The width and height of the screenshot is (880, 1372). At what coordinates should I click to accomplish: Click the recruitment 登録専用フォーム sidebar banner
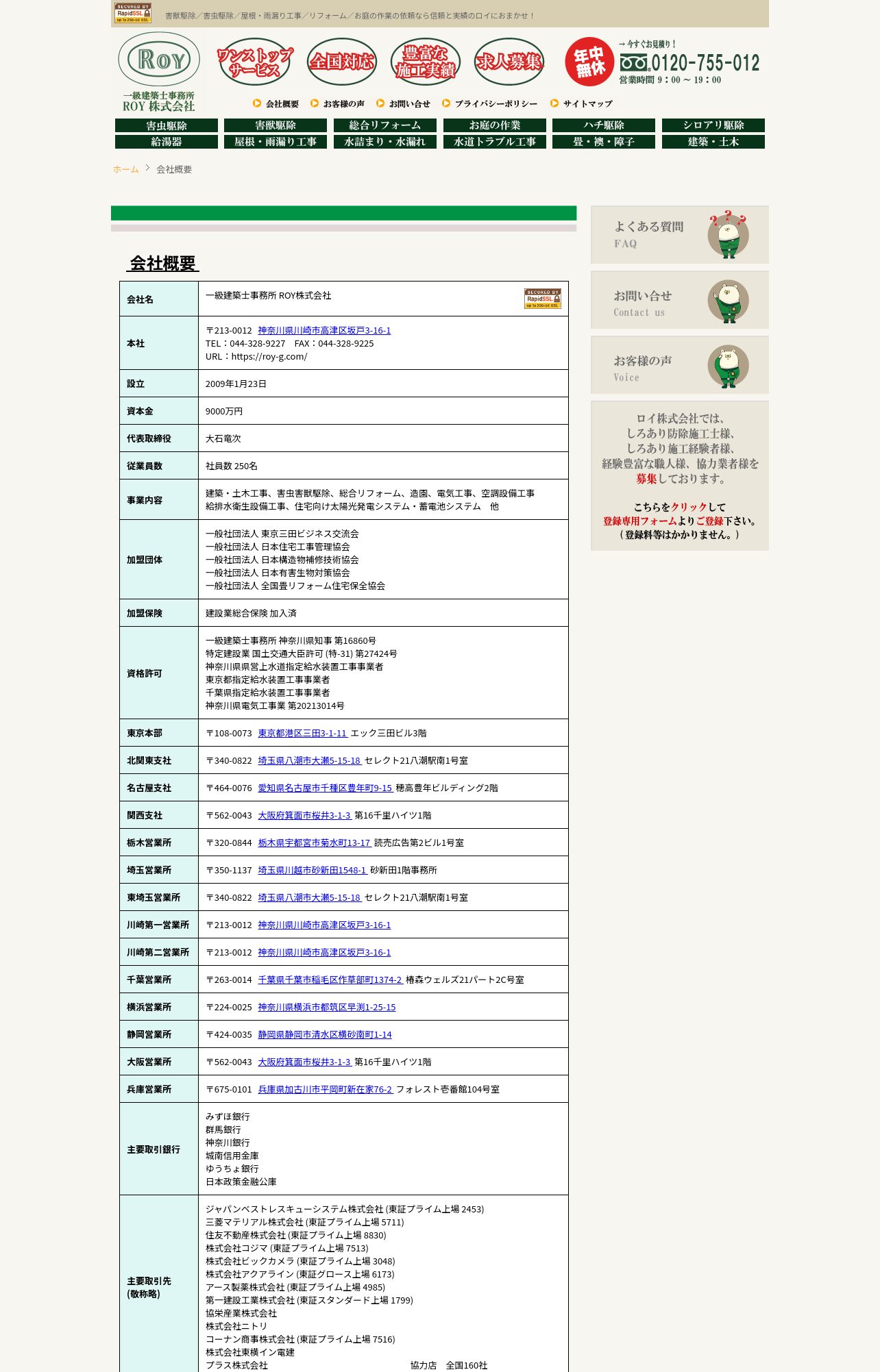point(680,475)
